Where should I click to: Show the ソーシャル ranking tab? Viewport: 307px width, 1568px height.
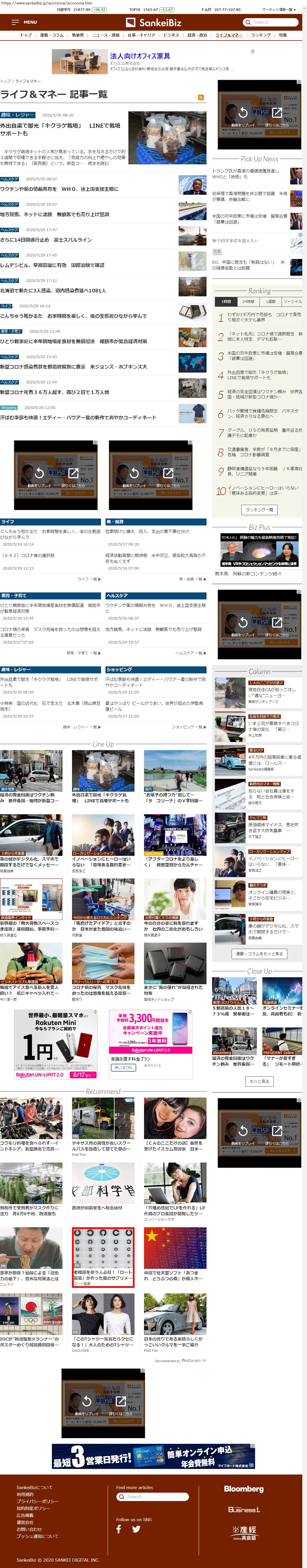pyautogui.click(x=293, y=301)
